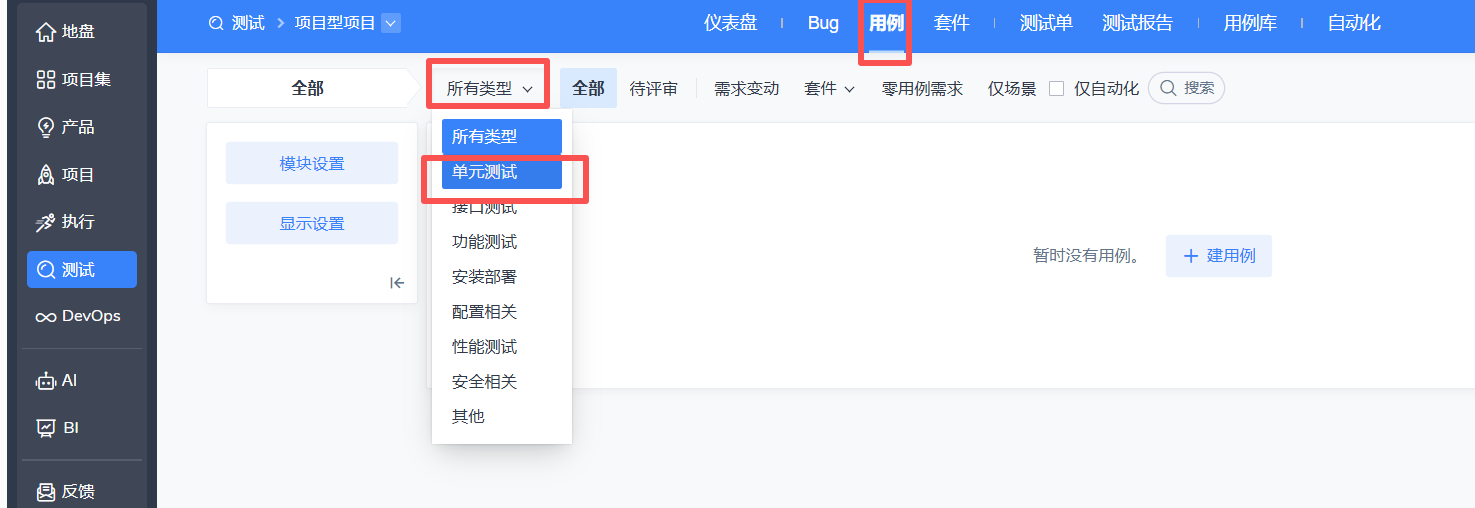Open the 所有类型 dropdown
1475x508 pixels.
(489, 89)
